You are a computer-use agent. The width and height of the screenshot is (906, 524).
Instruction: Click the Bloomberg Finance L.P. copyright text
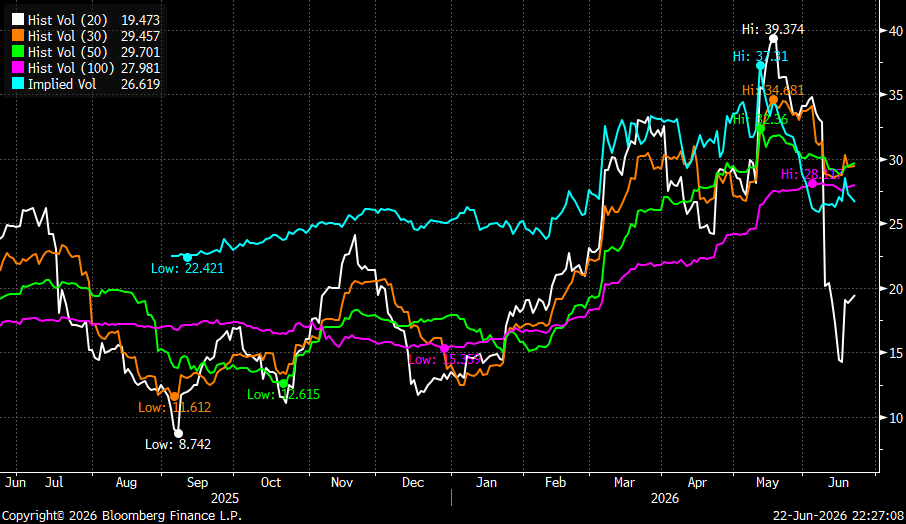pos(172,515)
